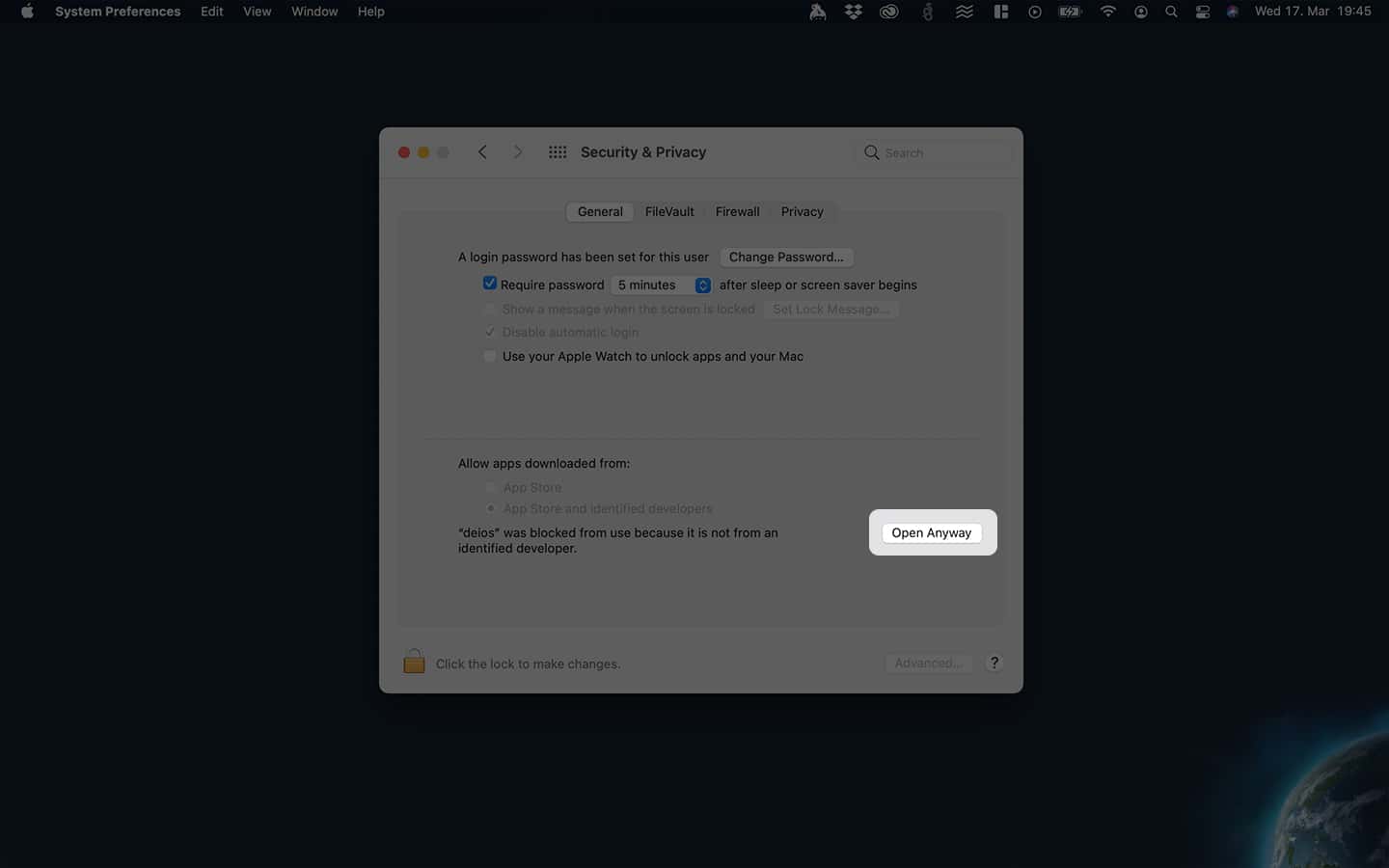This screenshot has height=868, width=1389.
Task: Open Control Center in menu bar
Action: 1203,12
